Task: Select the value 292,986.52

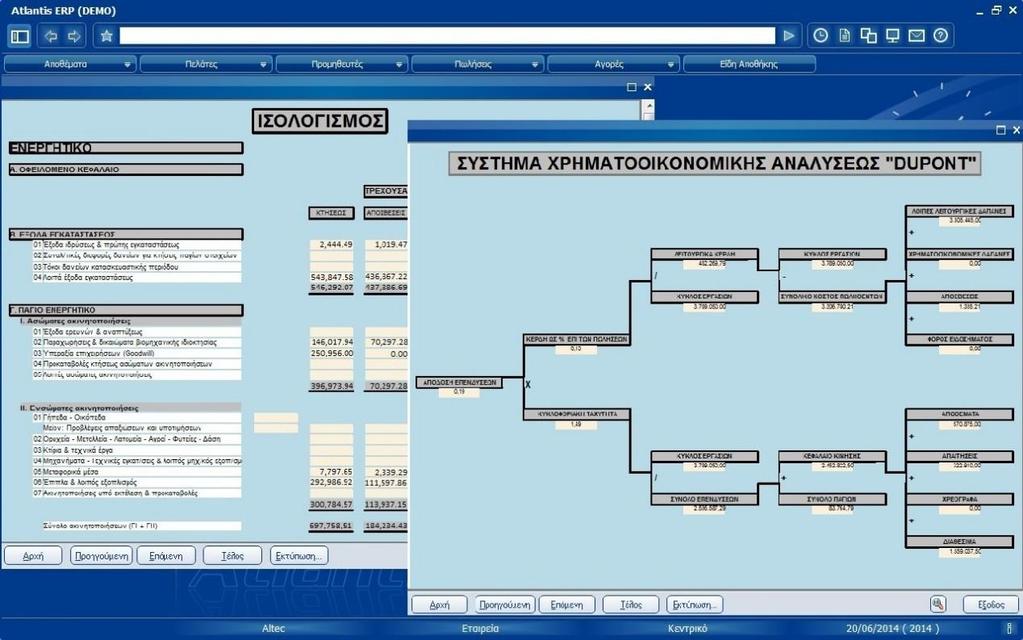Action: 331,482
